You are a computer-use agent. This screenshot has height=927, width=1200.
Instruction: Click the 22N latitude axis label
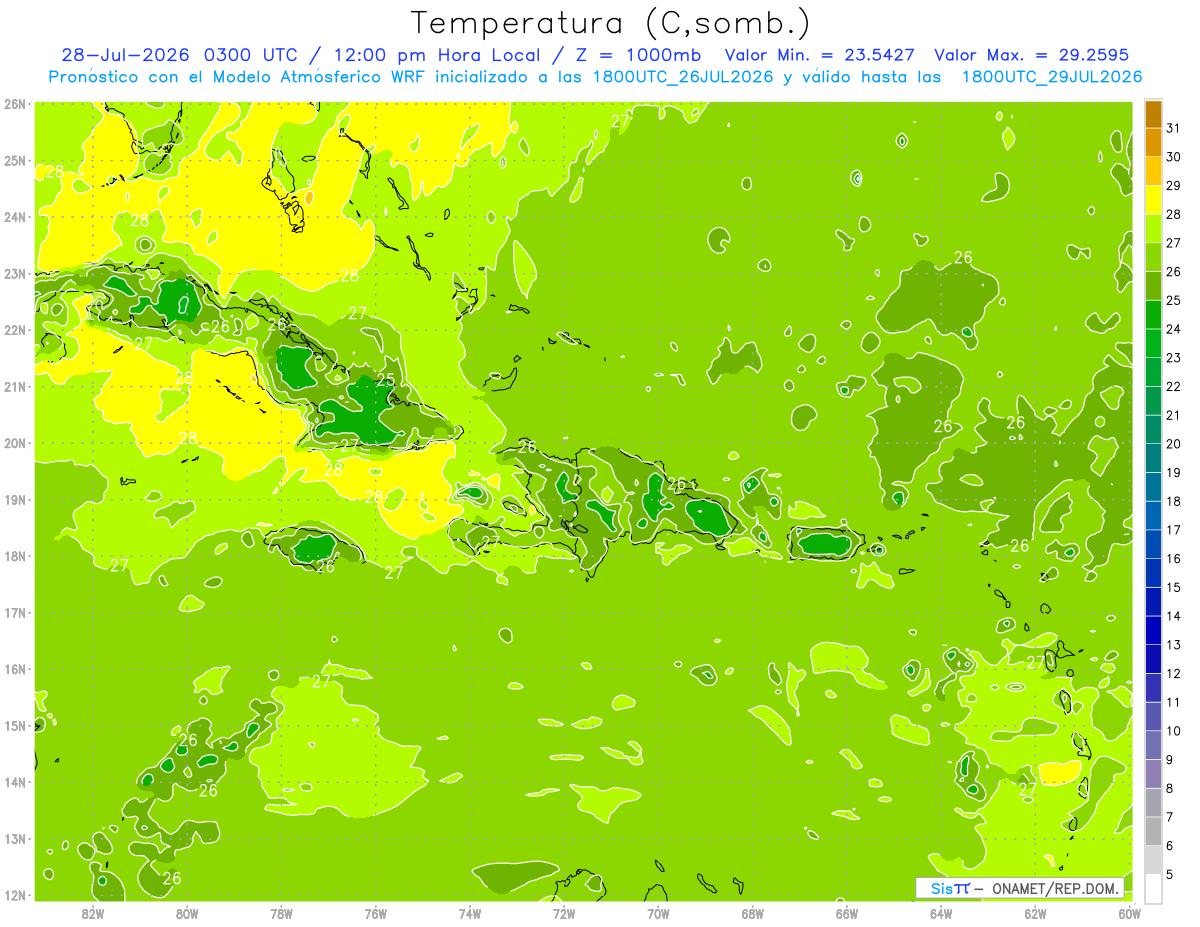(15, 330)
